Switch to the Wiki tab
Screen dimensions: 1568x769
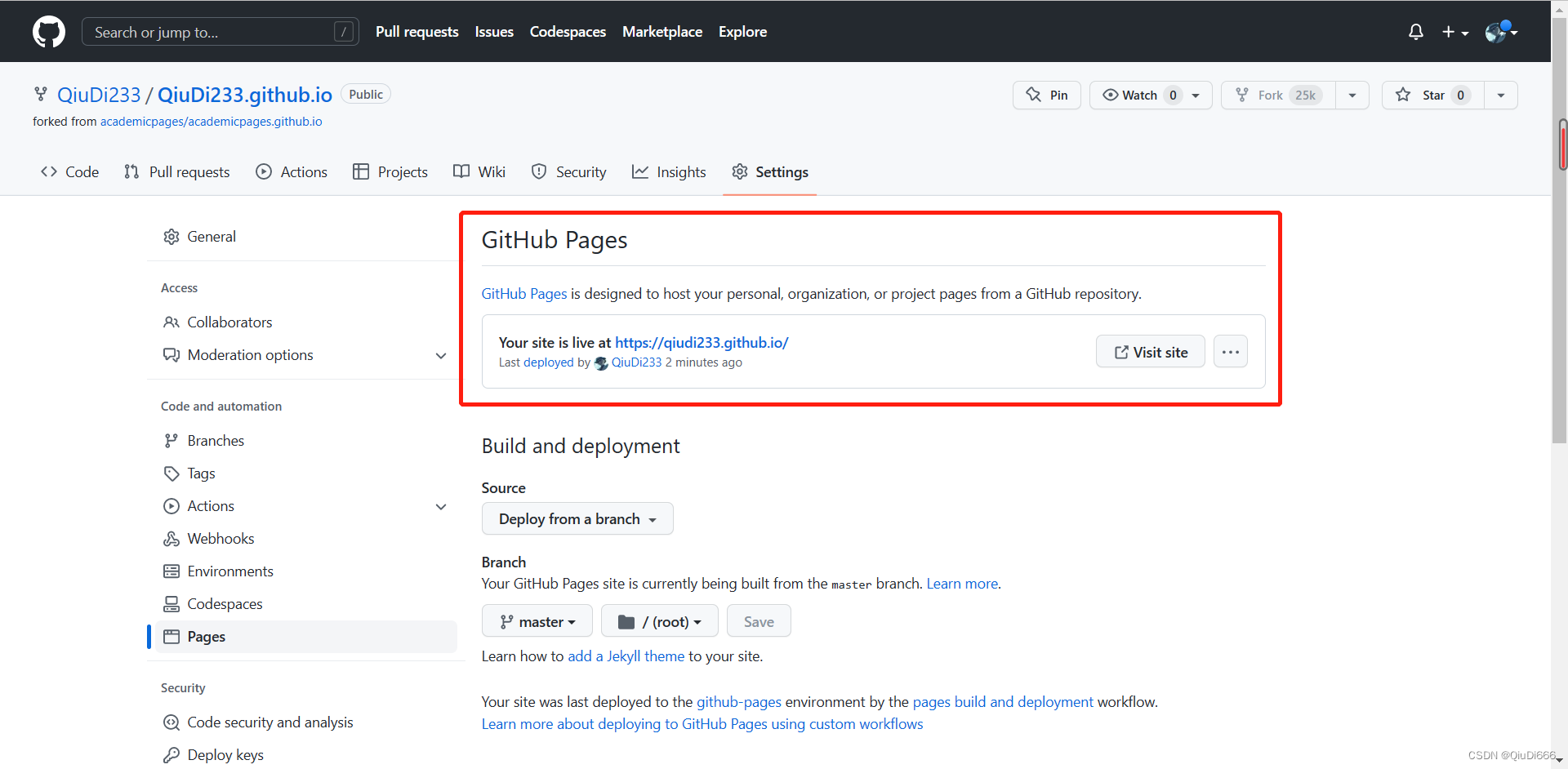pos(479,172)
